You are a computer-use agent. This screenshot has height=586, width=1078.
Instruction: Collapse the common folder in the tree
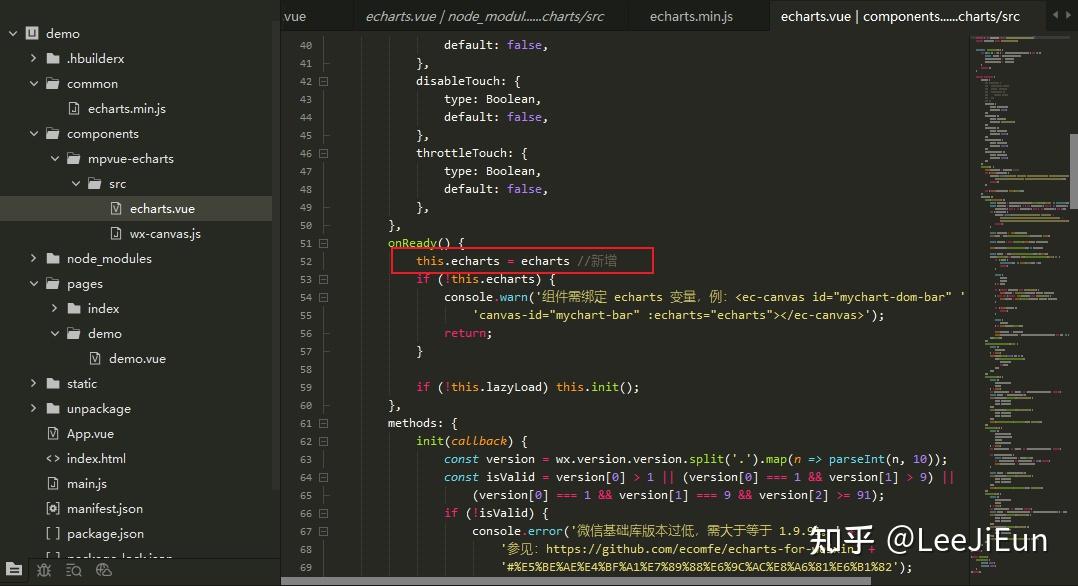click(33, 83)
